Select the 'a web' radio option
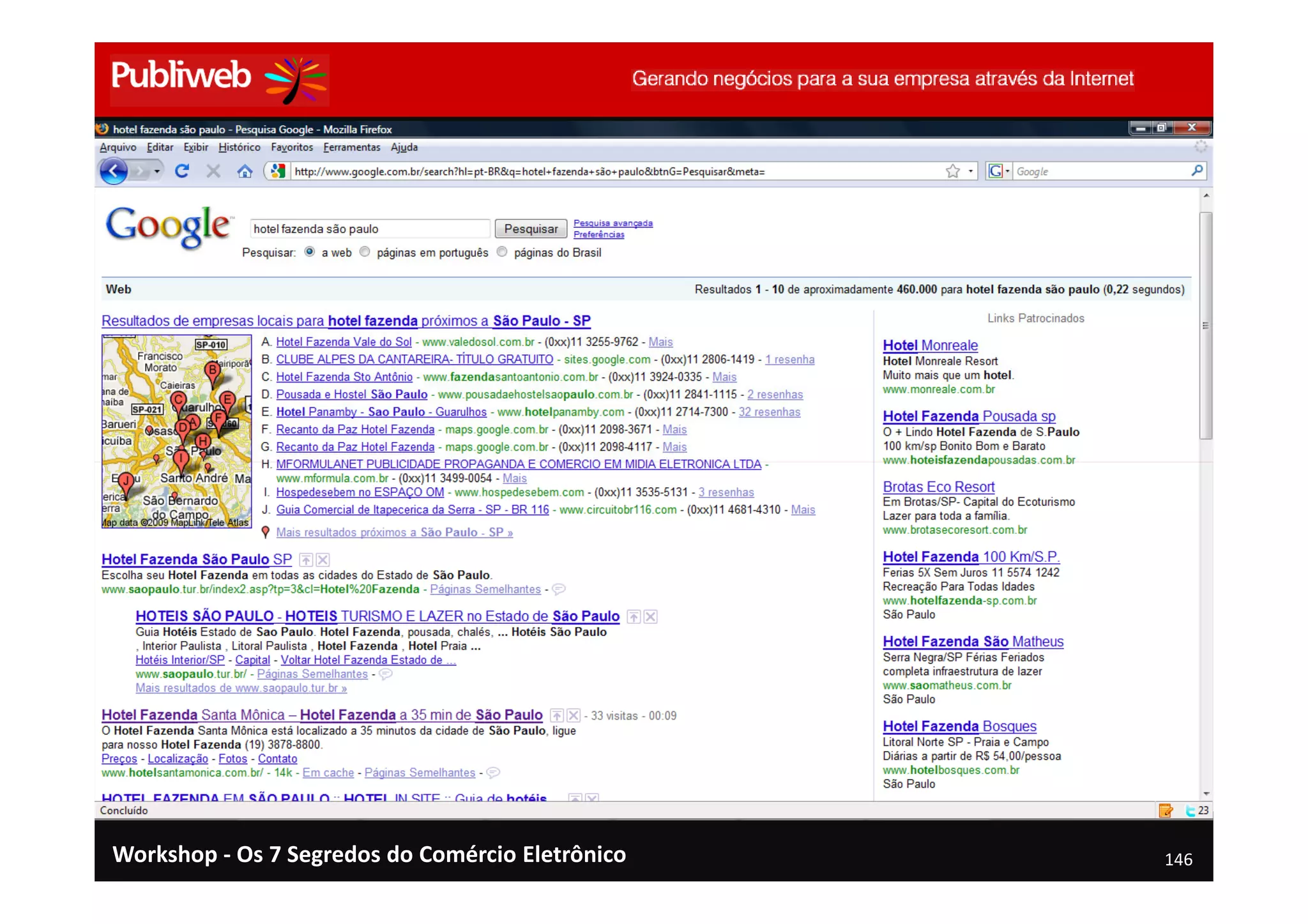Screen dimensions: 1308x924 pos(310,252)
